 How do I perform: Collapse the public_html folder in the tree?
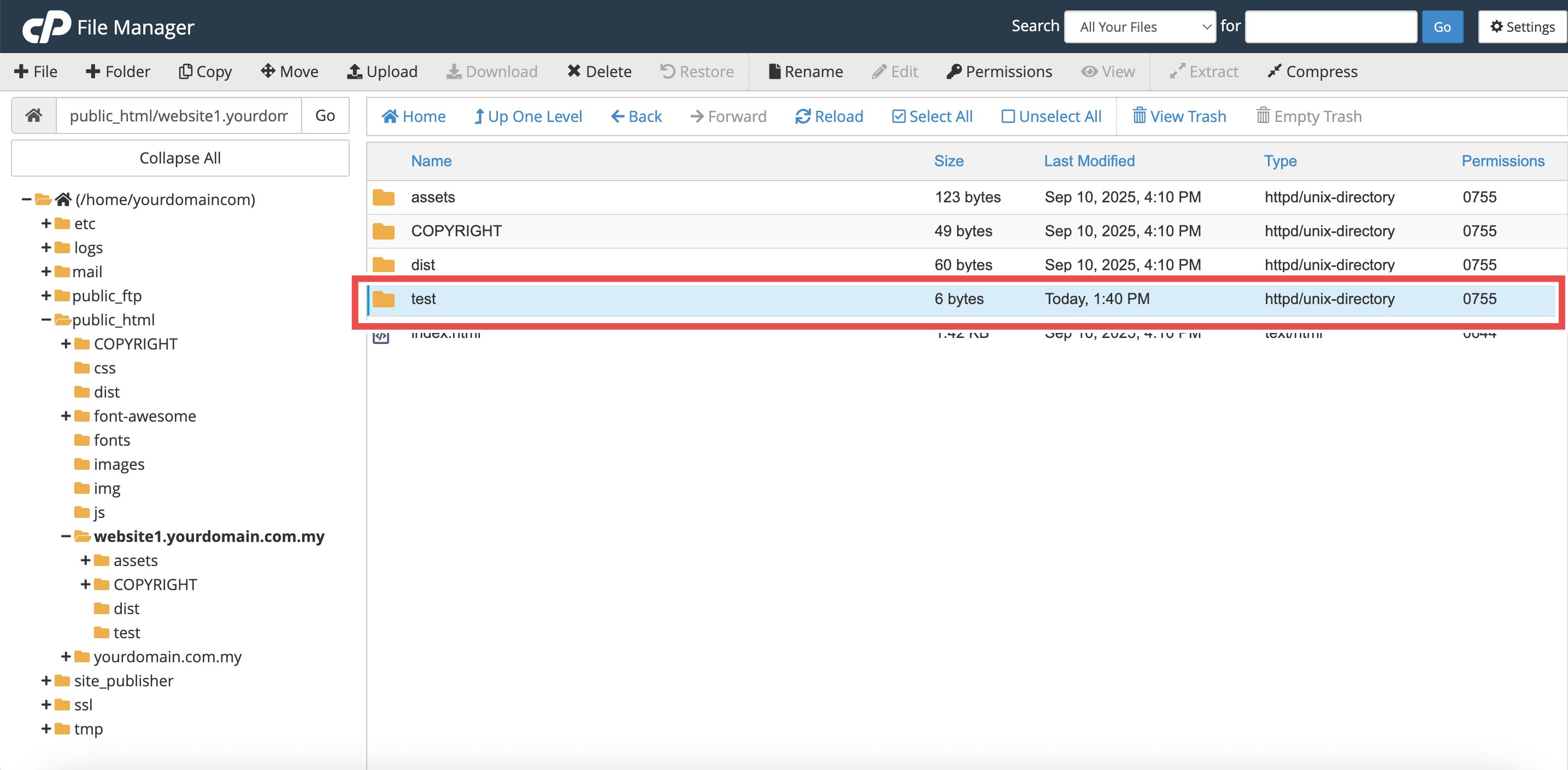46,320
